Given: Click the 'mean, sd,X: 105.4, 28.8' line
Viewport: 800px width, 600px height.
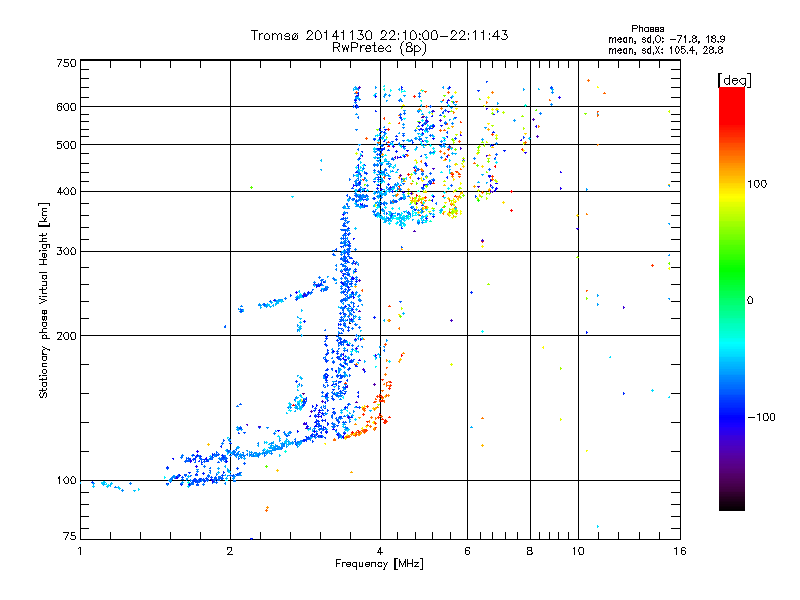Looking at the screenshot, I should coord(665,50).
